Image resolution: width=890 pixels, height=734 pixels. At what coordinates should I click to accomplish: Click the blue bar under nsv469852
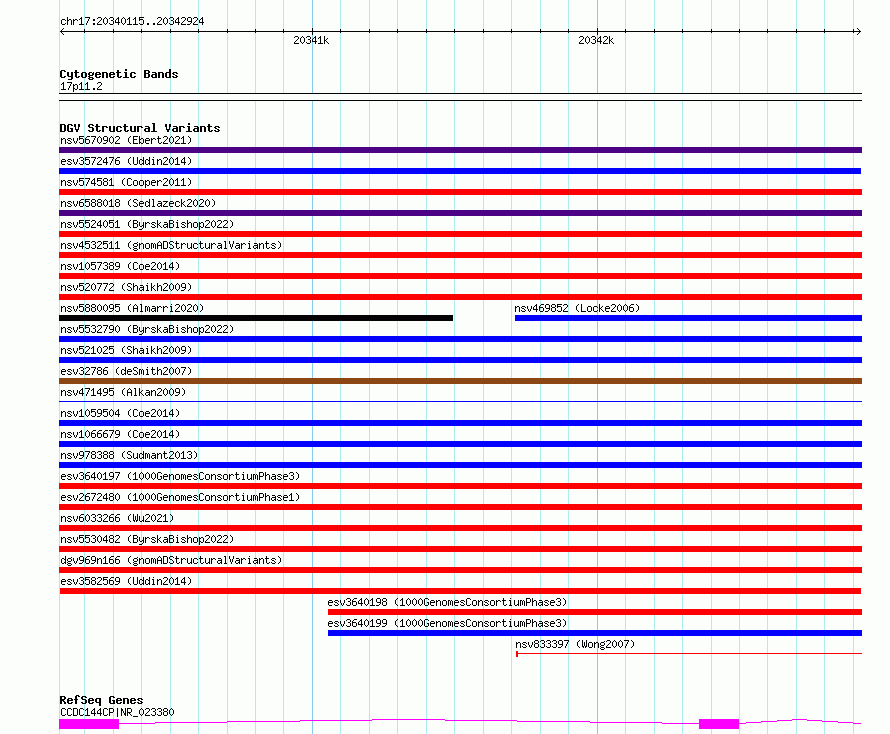688,318
